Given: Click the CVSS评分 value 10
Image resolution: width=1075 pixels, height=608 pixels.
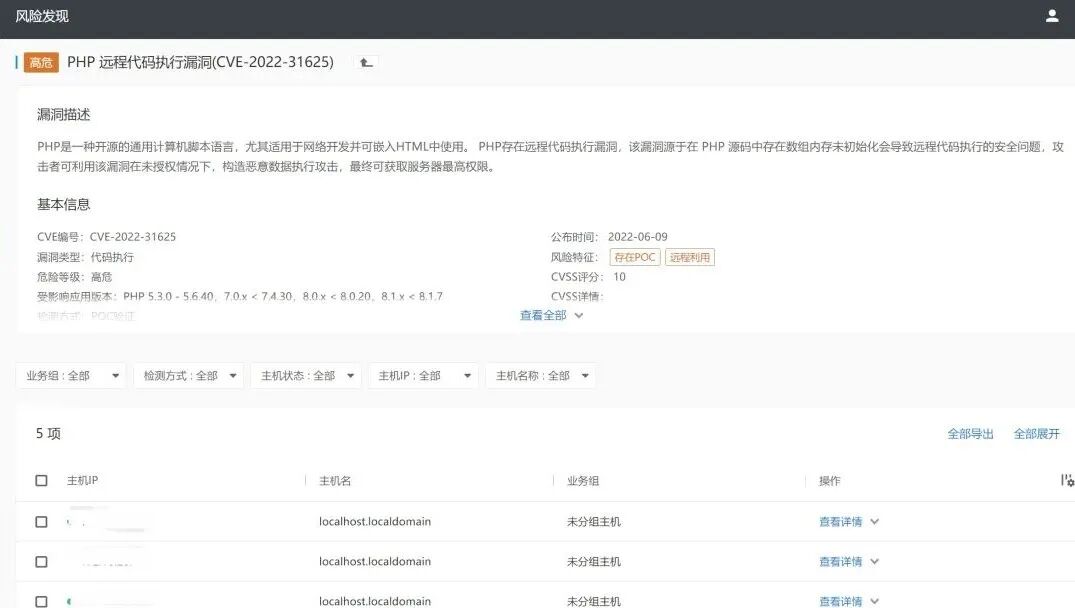Looking at the screenshot, I should pos(619,277).
